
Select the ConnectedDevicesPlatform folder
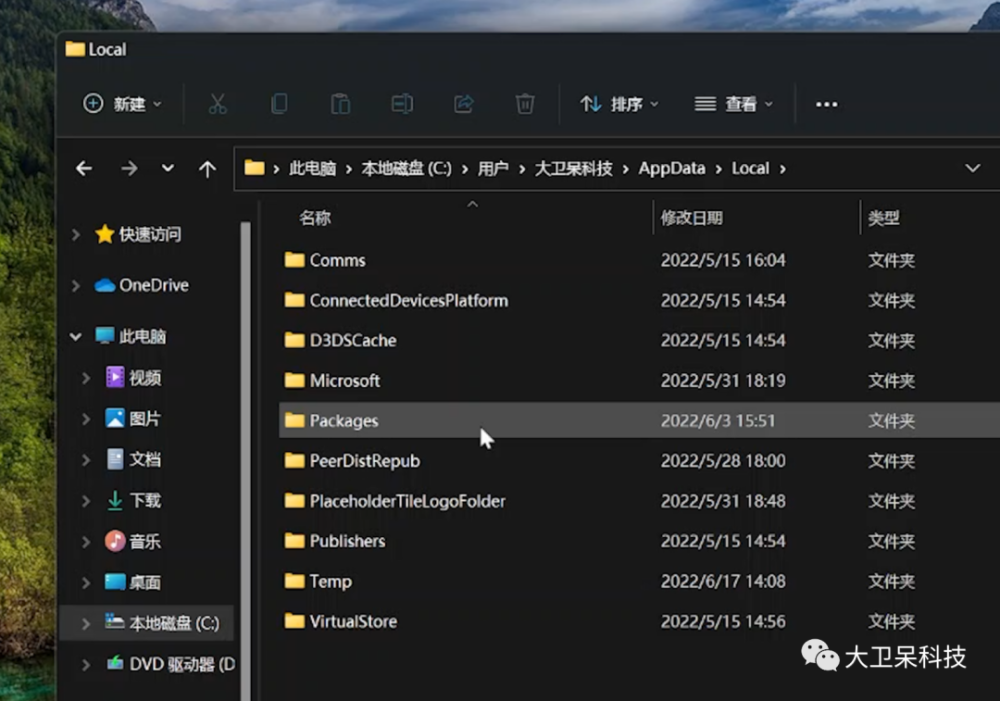pyautogui.click(x=639, y=300)
